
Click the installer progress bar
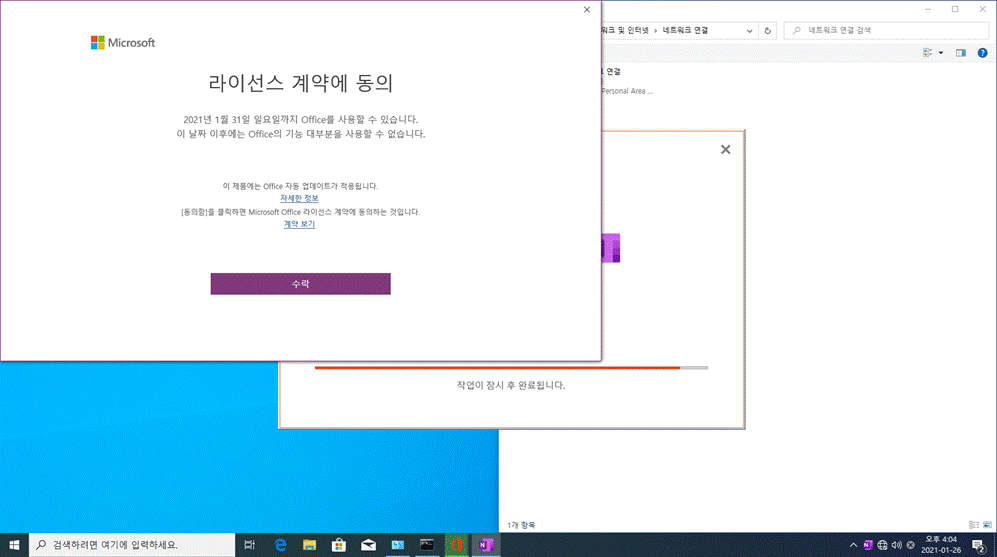click(x=511, y=368)
